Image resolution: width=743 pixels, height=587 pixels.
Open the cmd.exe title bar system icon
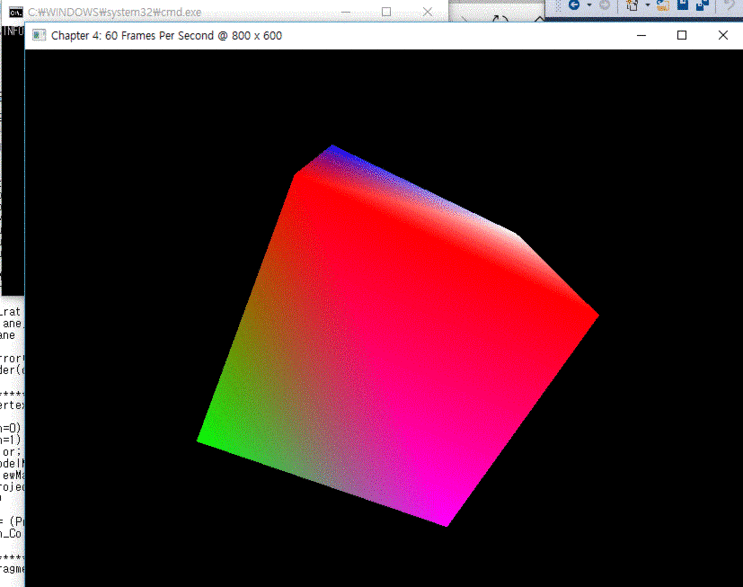coord(15,12)
